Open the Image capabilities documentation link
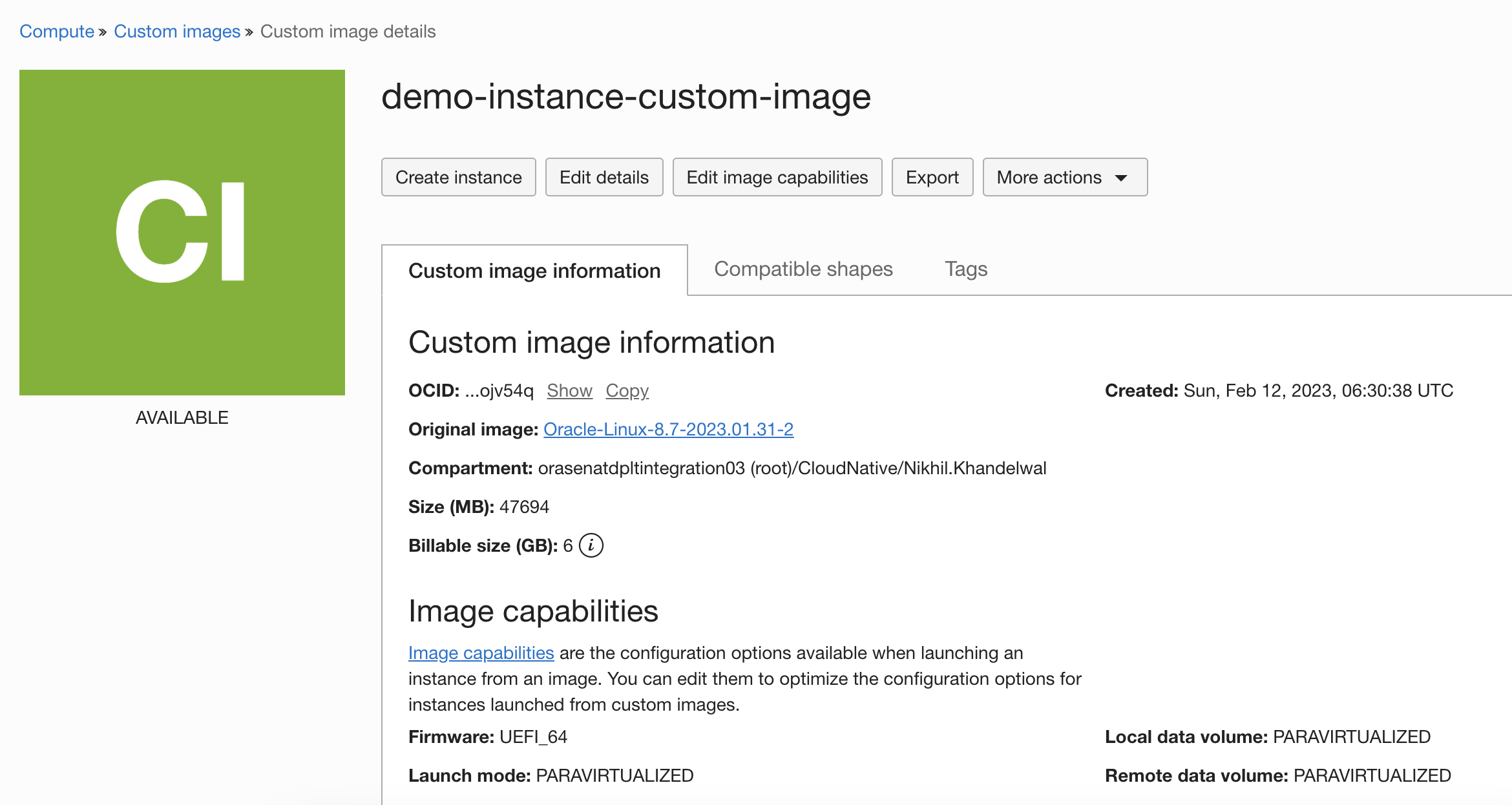 [481, 653]
